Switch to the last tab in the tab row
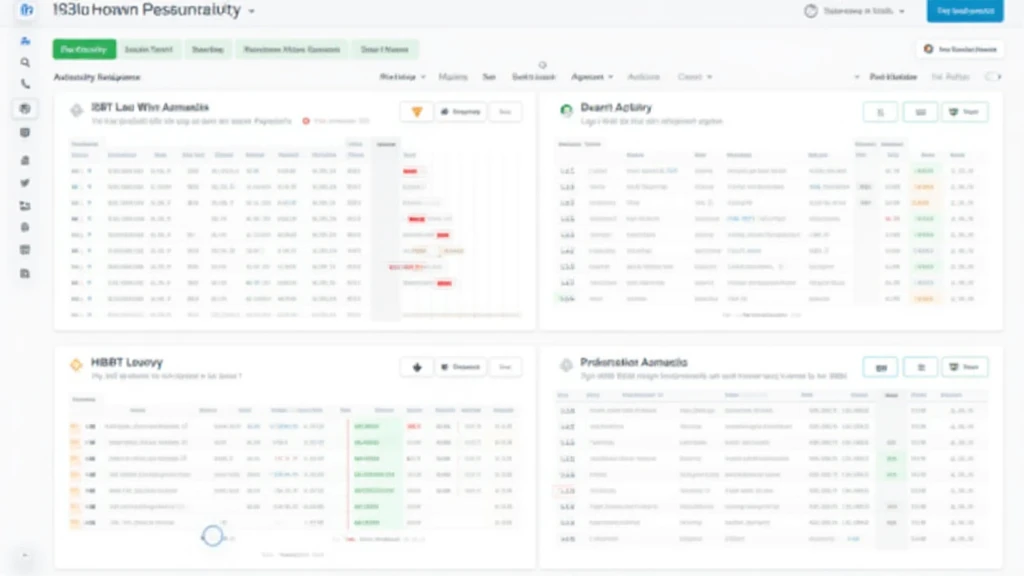The width and height of the screenshot is (1024, 576). tap(384, 49)
